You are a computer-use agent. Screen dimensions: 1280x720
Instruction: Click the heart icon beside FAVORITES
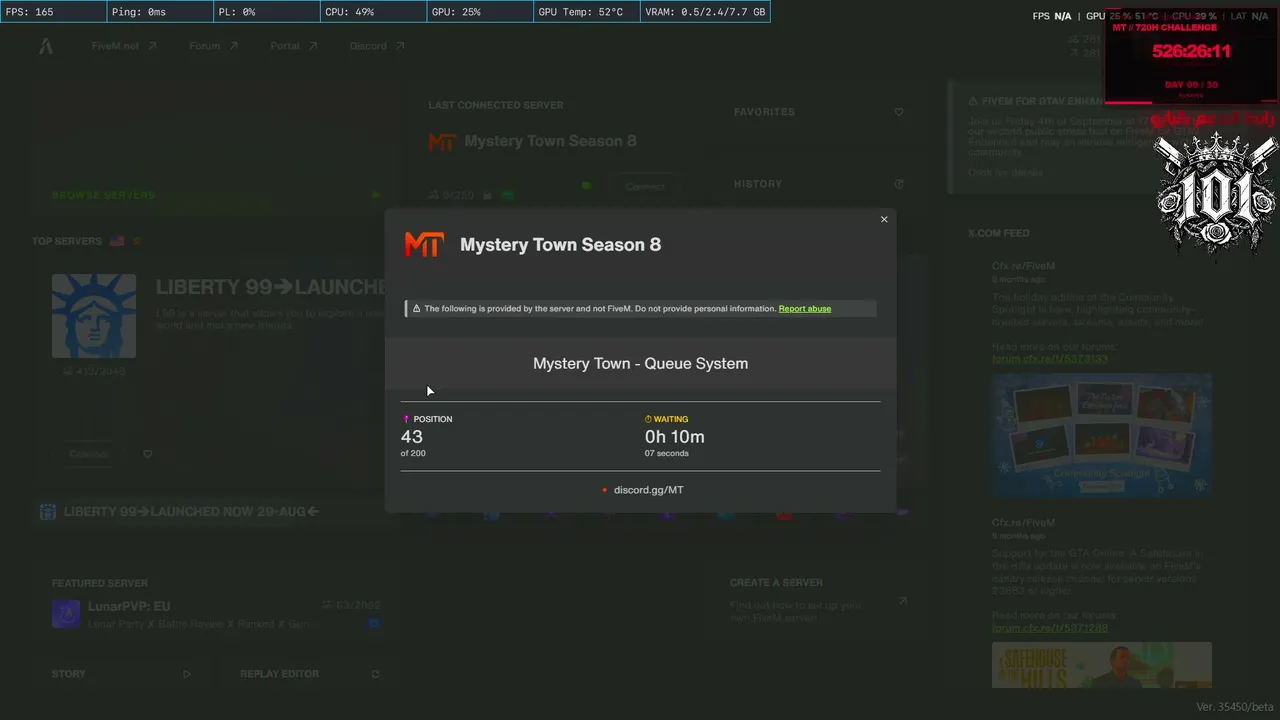[899, 112]
